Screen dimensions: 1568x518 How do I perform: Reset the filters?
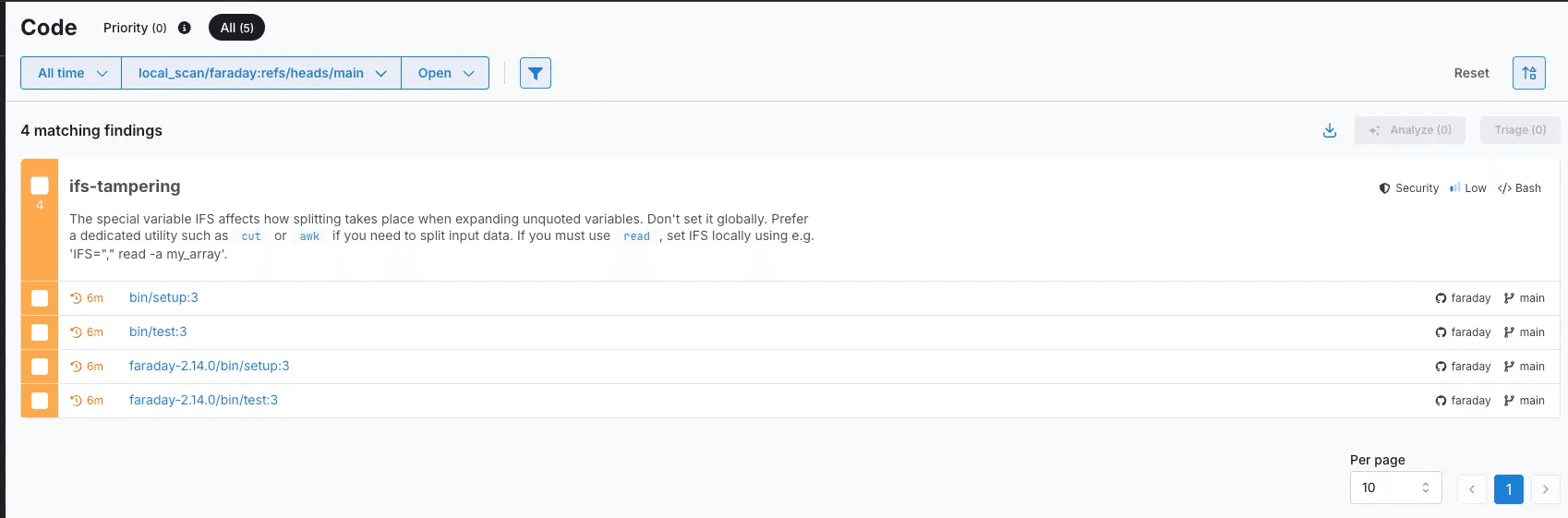(x=1471, y=73)
